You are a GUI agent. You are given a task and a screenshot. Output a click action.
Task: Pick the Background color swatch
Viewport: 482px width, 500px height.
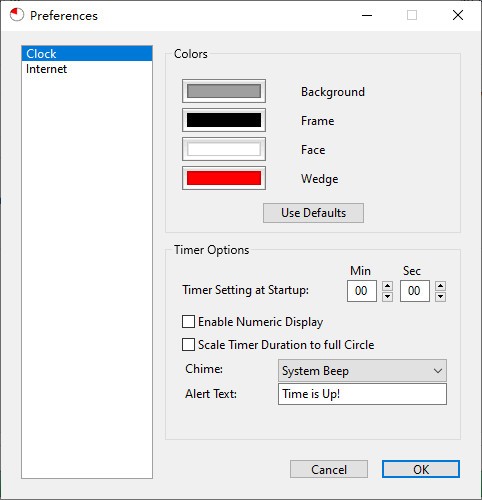224,91
